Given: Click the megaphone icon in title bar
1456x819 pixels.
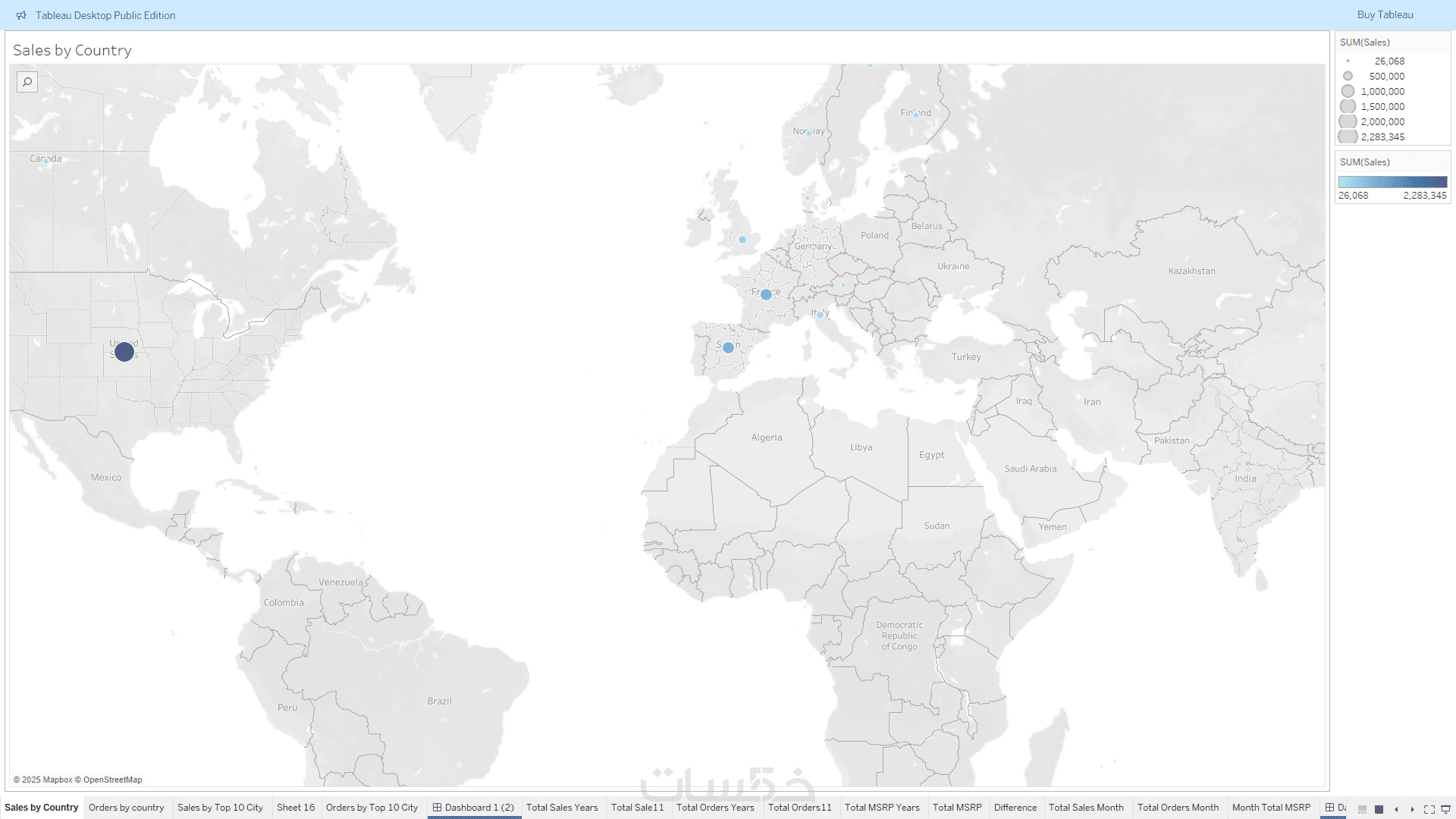Looking at the screenshot, I should click(x=21, y=15).
